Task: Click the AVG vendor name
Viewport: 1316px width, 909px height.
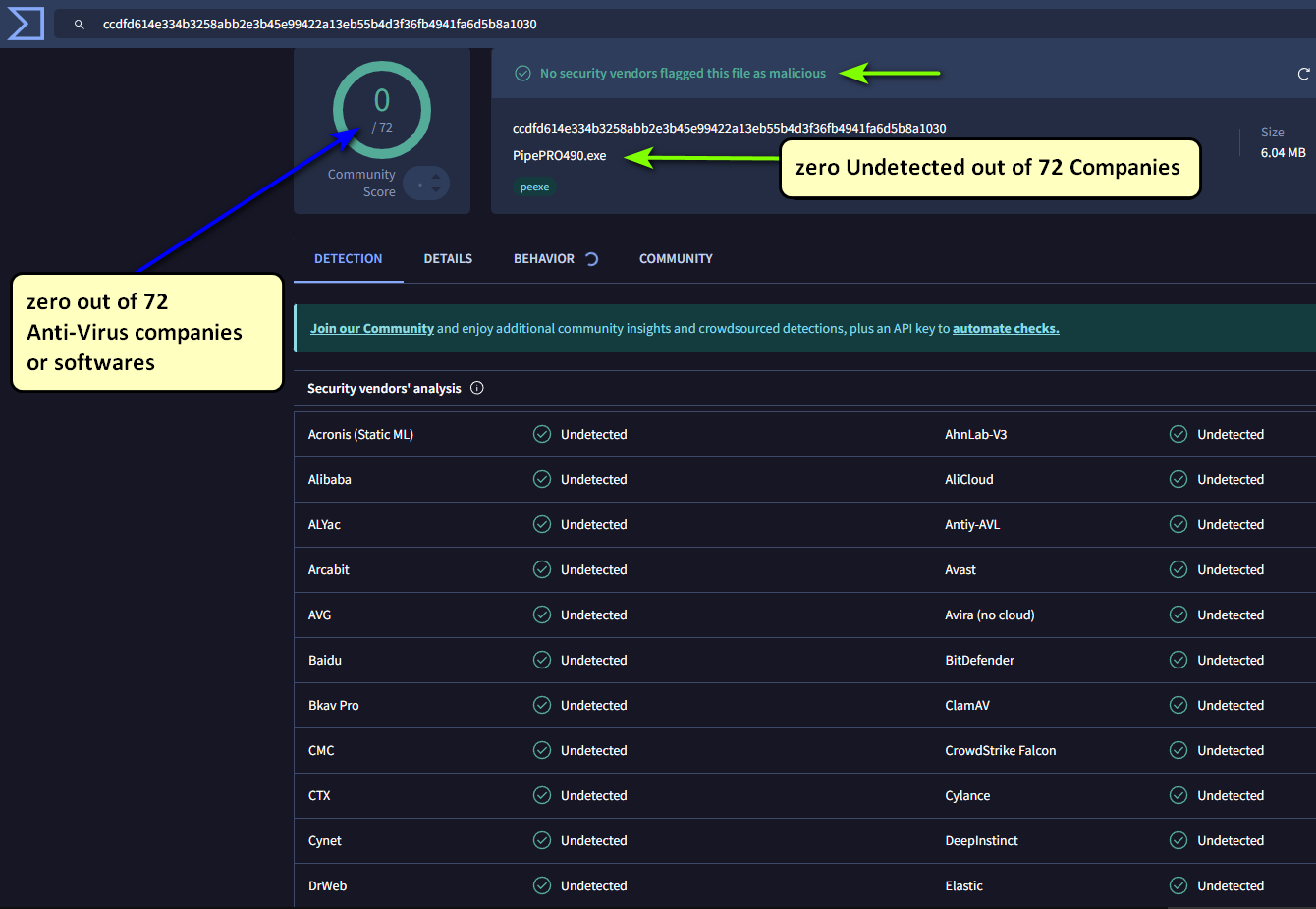Action: [x=320, y=615]
